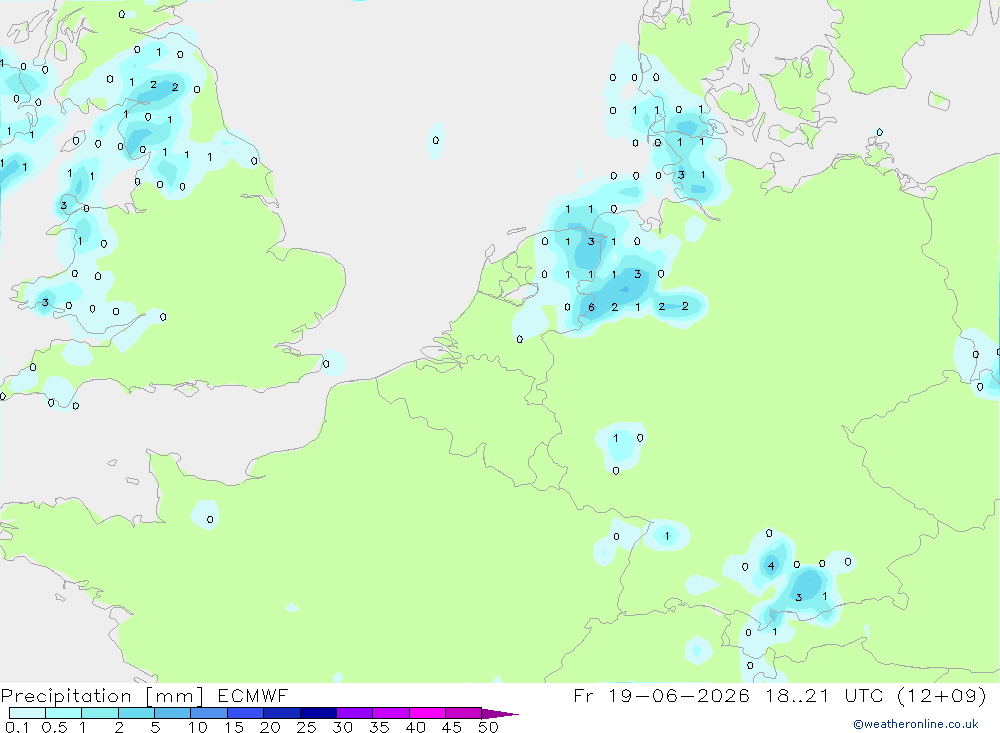Click the 35–40 mm purple legend swatch

[x=391, y=713]
